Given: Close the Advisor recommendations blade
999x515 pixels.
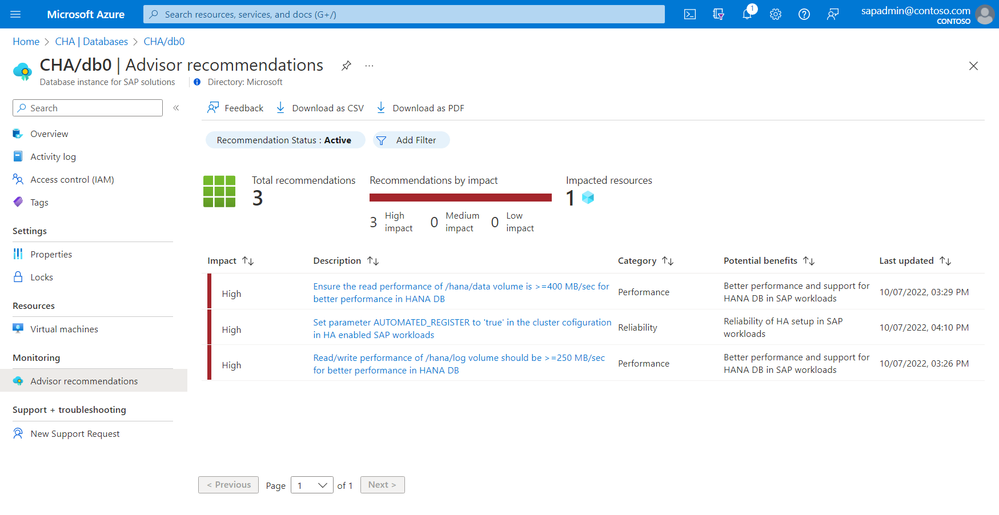Looking at the screenshot, I should click(973, 66).
